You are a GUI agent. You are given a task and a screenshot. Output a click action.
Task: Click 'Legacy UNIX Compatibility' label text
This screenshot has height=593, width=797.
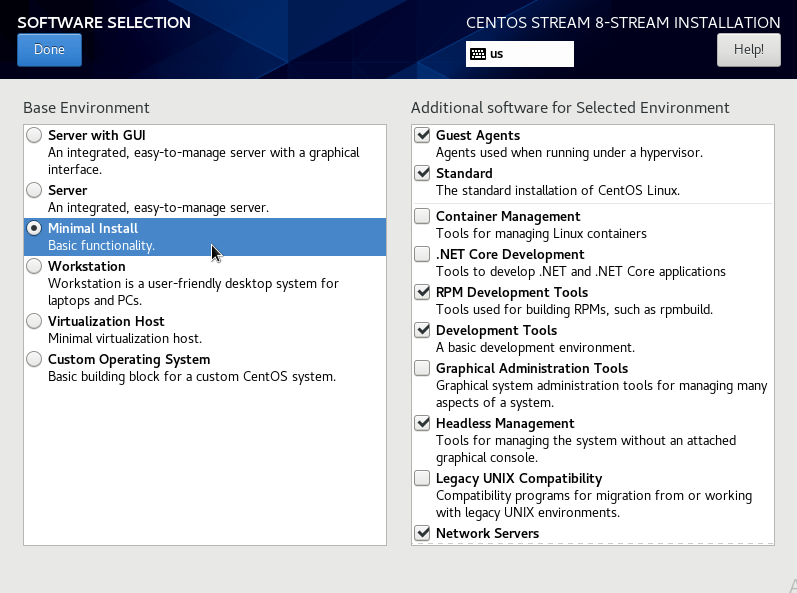pyautogui.click(x=519, y=479)
